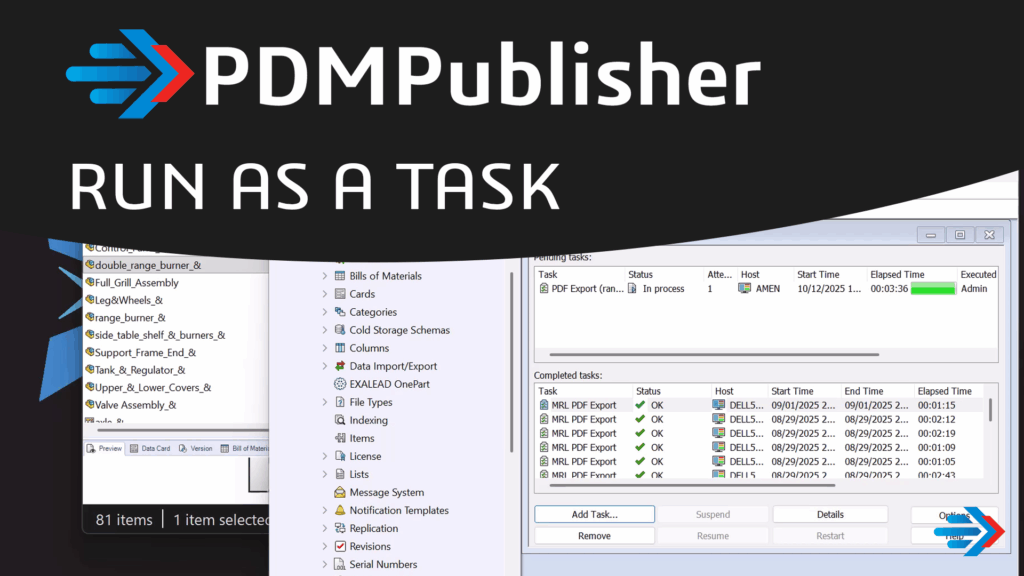This screenshot has height=576, width=1024.
Task: Click the completed tasks horizontal scrollbar
Action: (x=692, y=486)
